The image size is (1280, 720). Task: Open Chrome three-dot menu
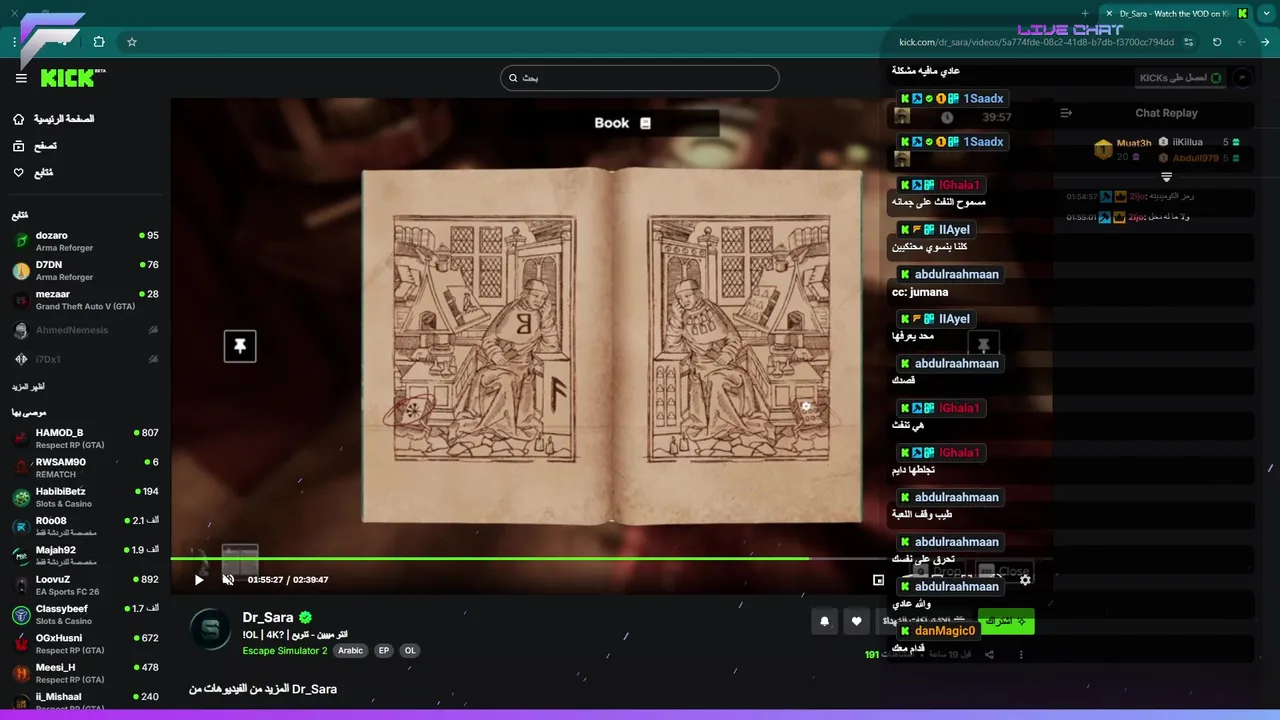pyautogui.click(x=15, y=42)
